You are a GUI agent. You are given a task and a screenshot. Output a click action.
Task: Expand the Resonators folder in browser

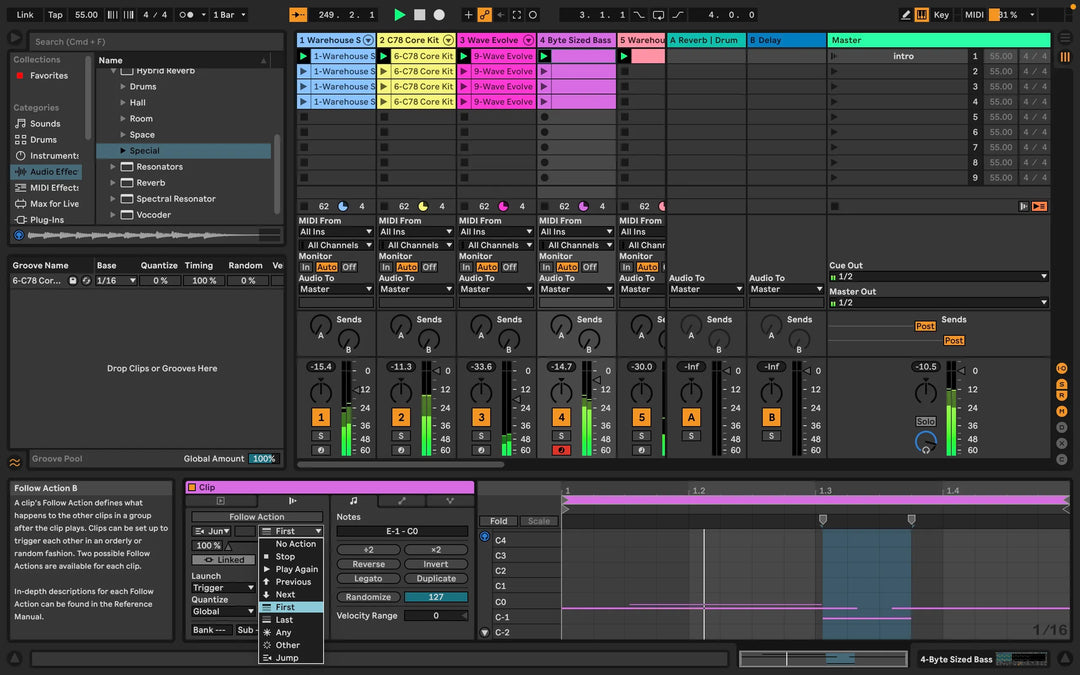(x=114, y=167)
